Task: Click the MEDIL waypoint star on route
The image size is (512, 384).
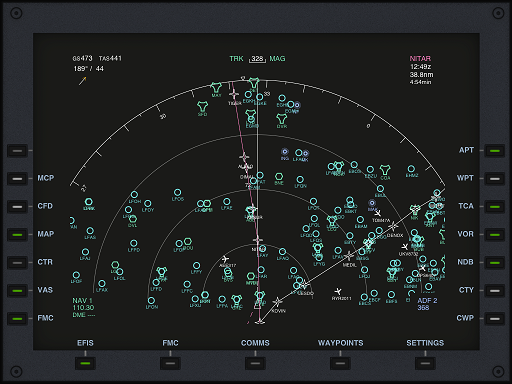Action: pyautogui.click(x=348, y=256)
